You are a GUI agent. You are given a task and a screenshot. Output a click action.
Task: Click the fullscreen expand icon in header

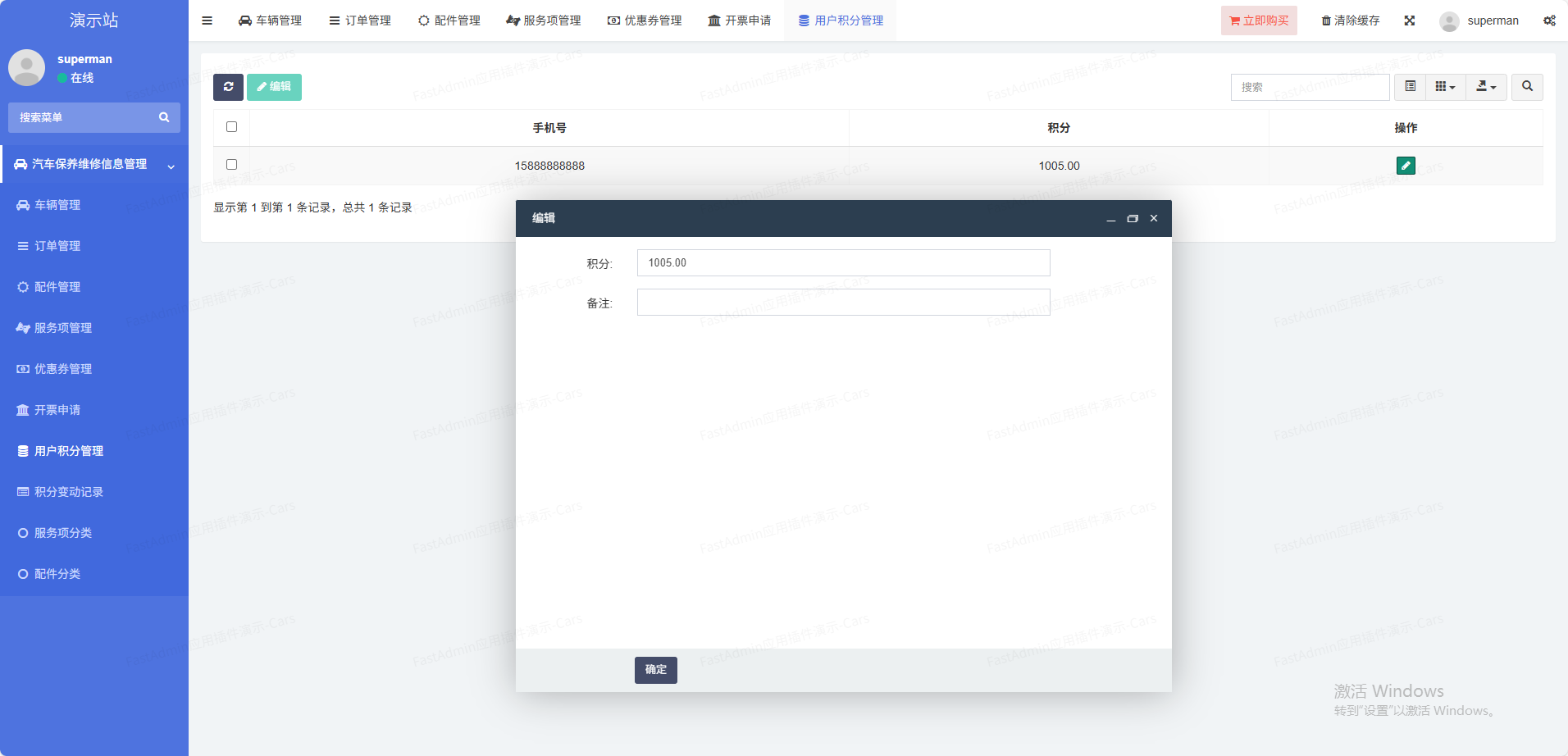[1409, 20]
